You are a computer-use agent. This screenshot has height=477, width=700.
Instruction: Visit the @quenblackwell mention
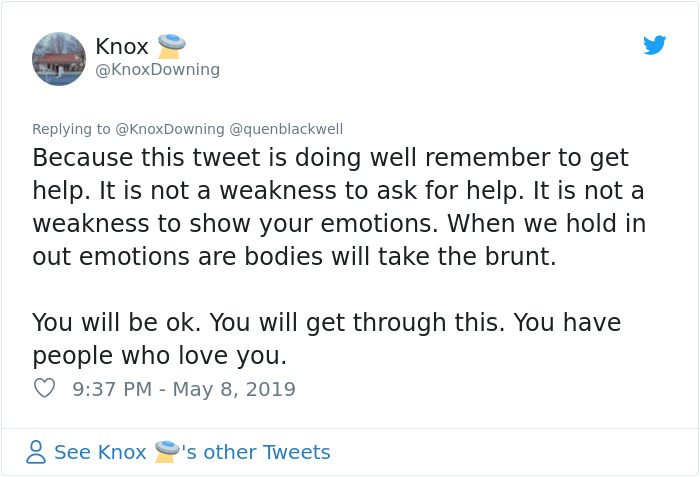tap(286, 129)
